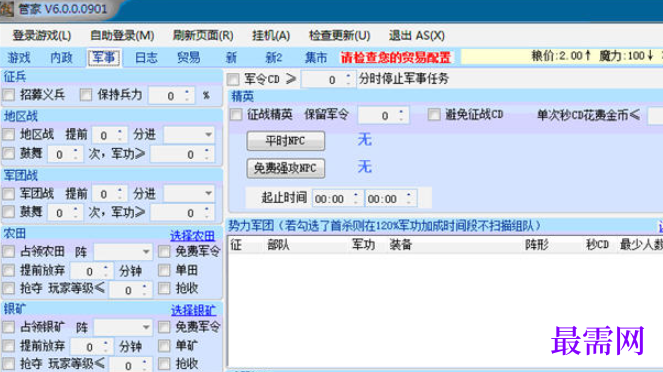The height and width of the screenshot is (372, 663).
Task: Enable 招募义兵 checkbox
Action: coord(9,95)
